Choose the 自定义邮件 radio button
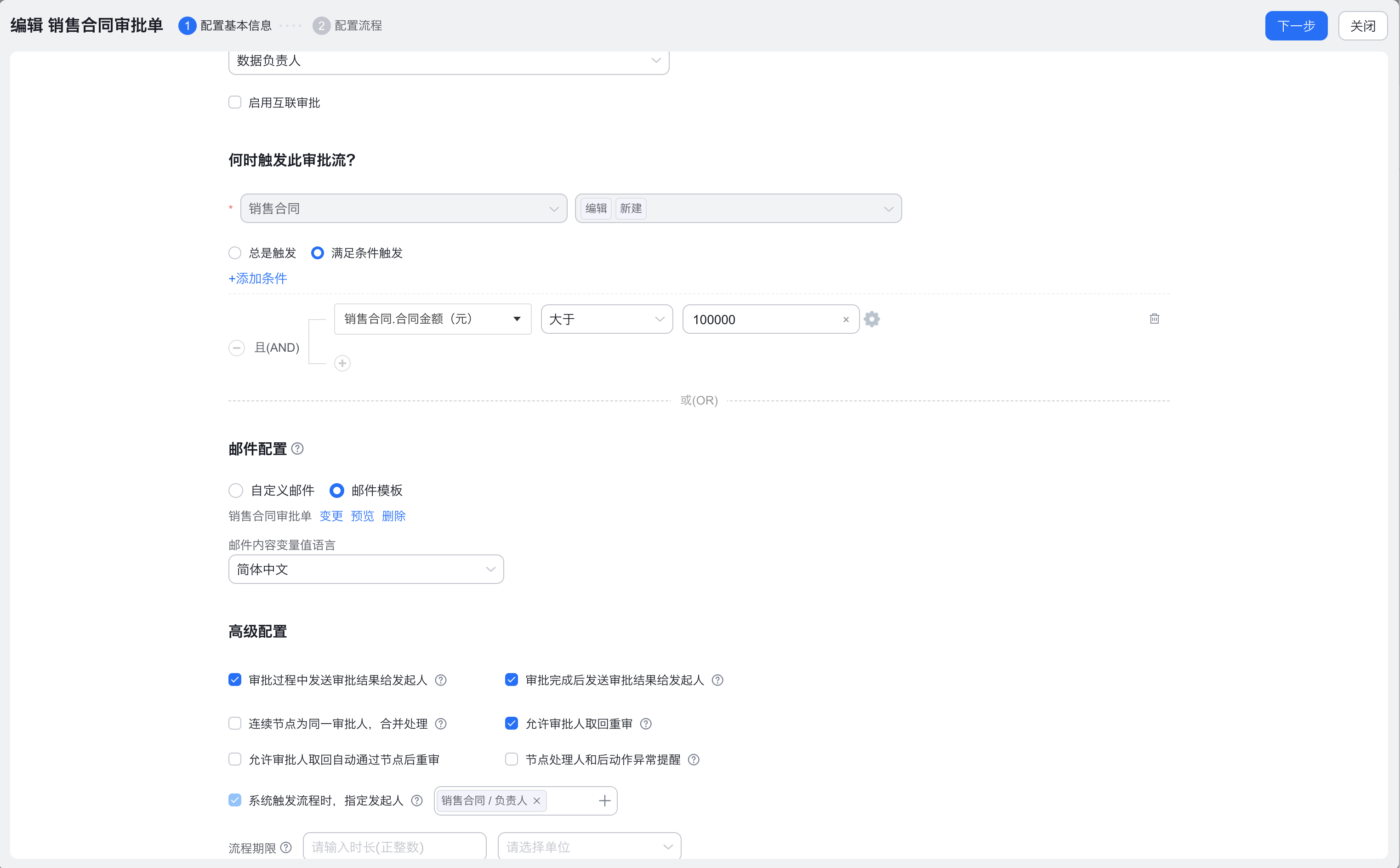 click(236, 491)
